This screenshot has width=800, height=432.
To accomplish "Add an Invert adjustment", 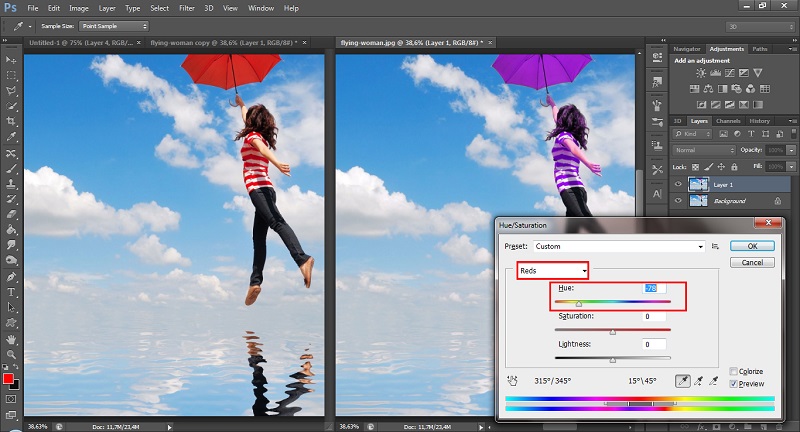I will click(702, 105).
